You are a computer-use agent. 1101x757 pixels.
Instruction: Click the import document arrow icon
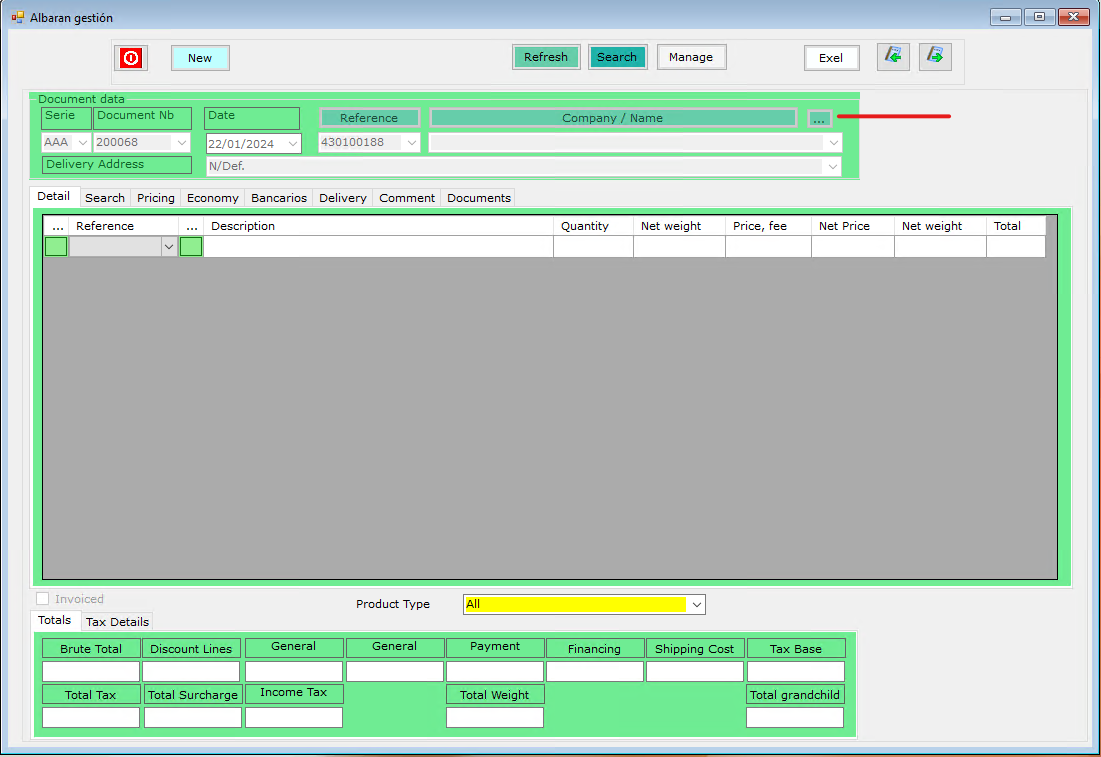point(892,56)
